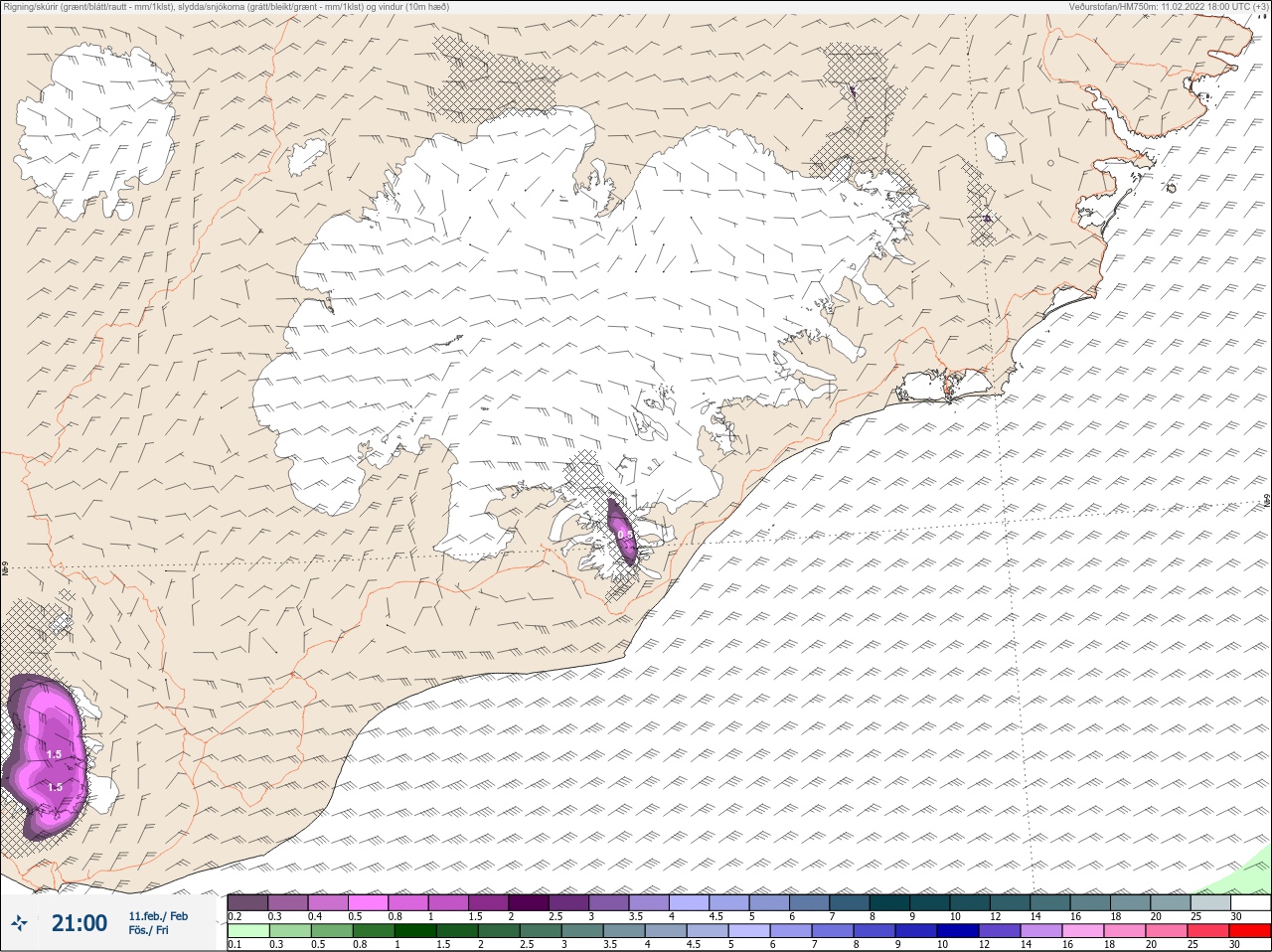Pick the darkest purple 2–2.5 swatch, top legend

coord(530,903)
